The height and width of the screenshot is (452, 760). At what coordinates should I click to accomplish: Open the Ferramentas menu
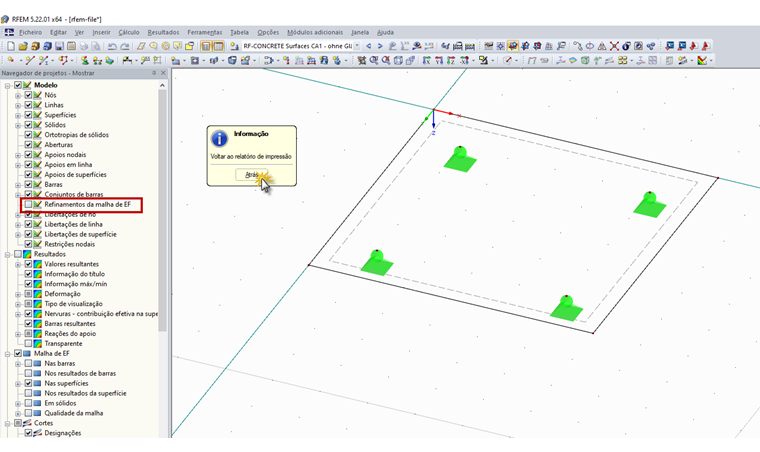pyautogui.click(x=205, y=32)
